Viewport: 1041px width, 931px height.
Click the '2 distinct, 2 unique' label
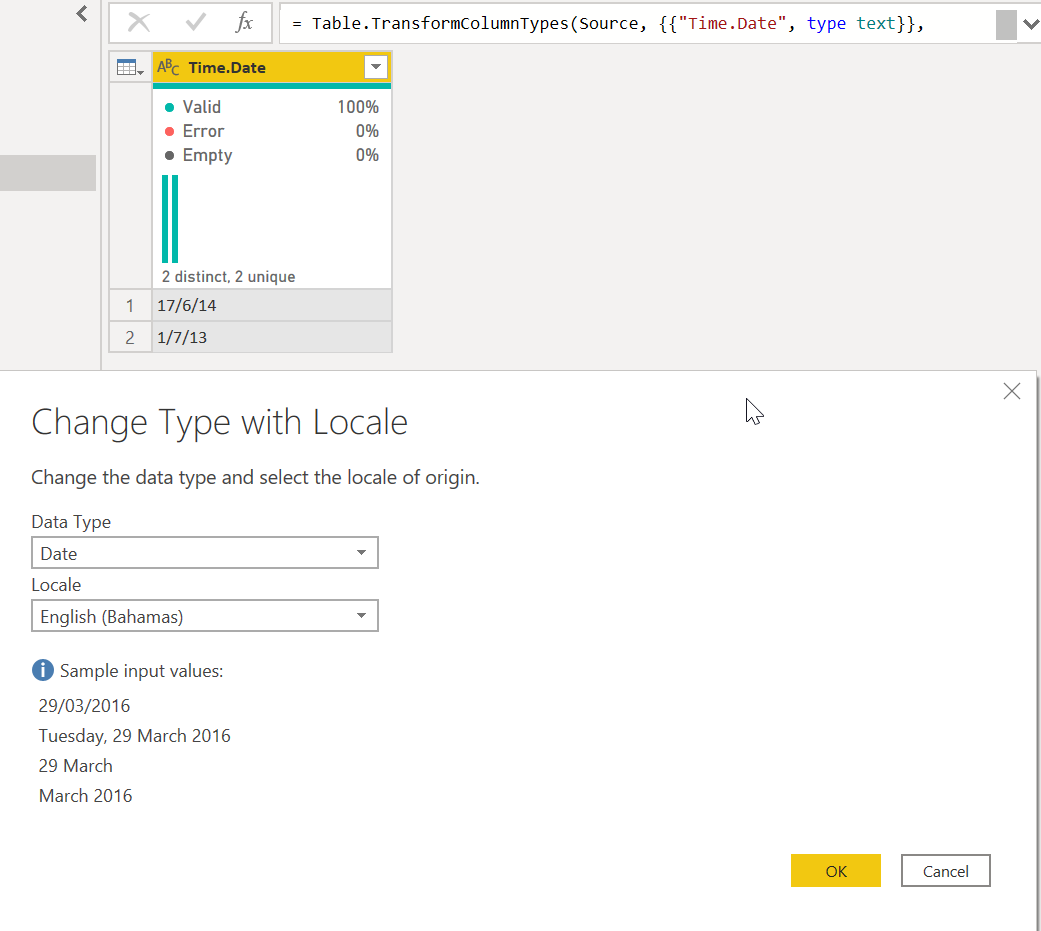(x=228, y=276)
